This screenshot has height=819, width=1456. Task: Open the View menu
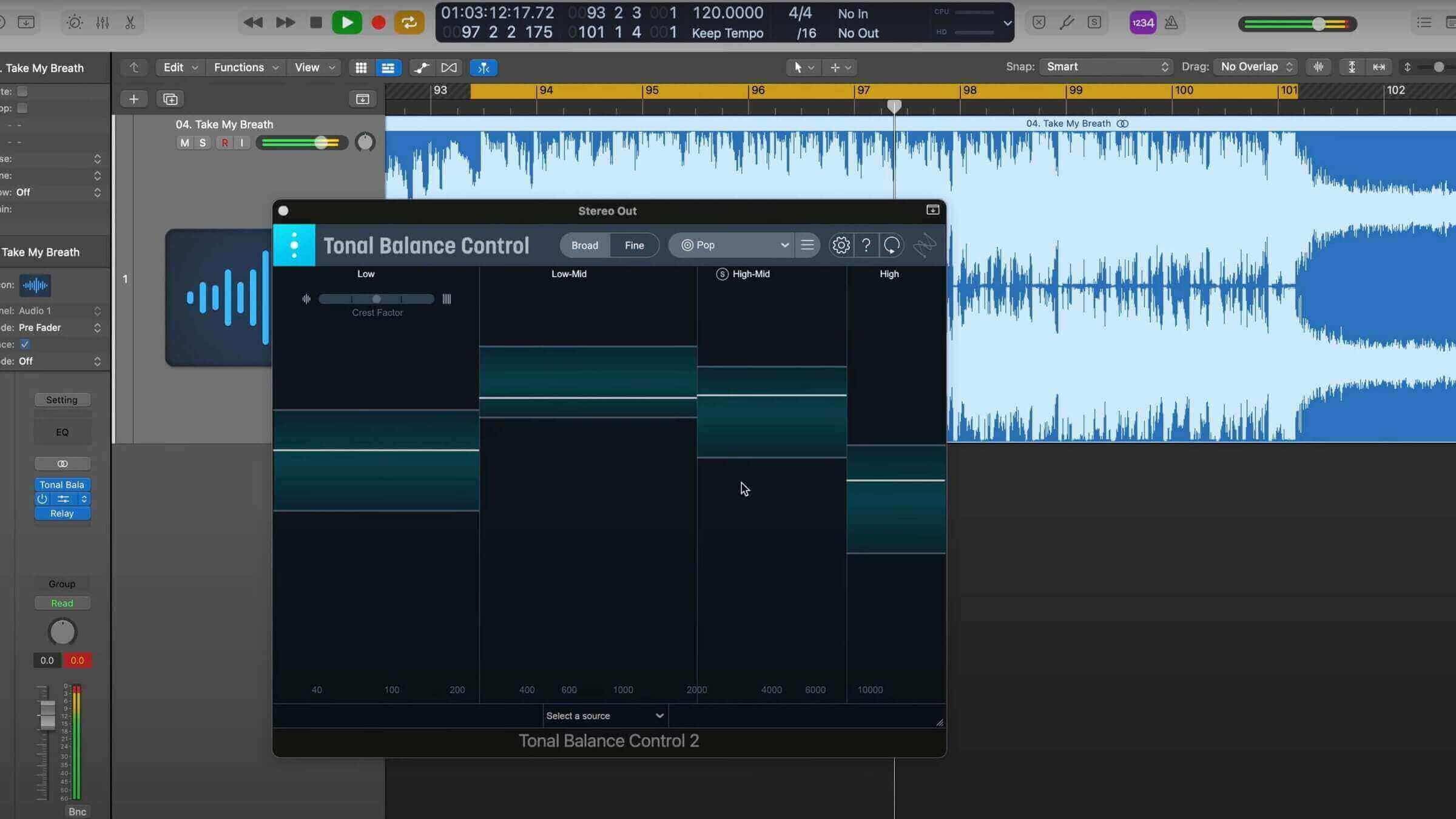tap(314, 67)
